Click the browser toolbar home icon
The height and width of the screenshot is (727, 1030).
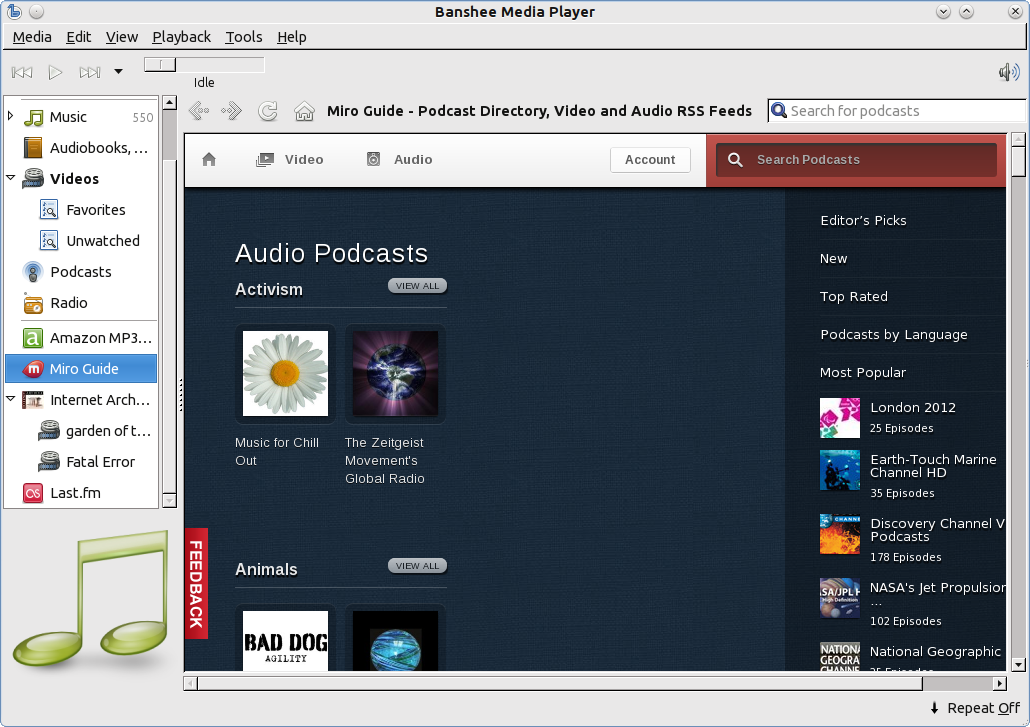pyautogui.click(x=304, y=111)
